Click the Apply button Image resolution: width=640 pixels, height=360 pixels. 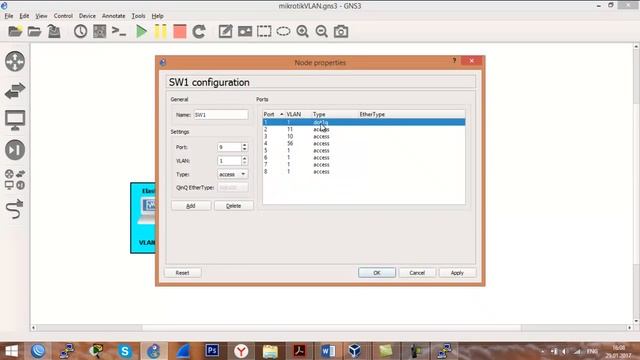click(x=457, y=273)
